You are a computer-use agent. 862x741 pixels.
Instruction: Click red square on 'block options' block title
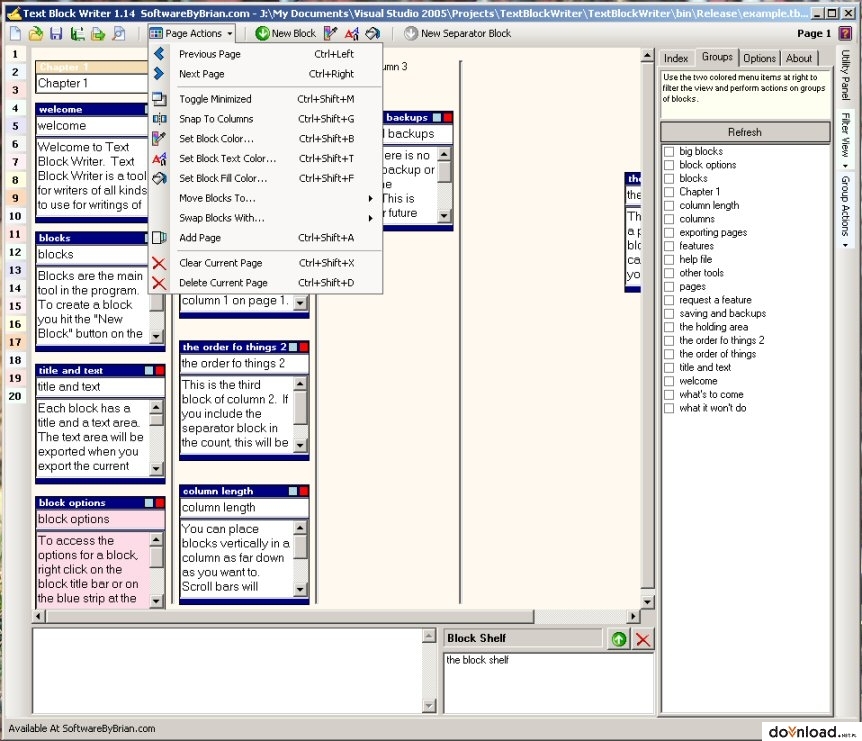click(x=160, y=502)
